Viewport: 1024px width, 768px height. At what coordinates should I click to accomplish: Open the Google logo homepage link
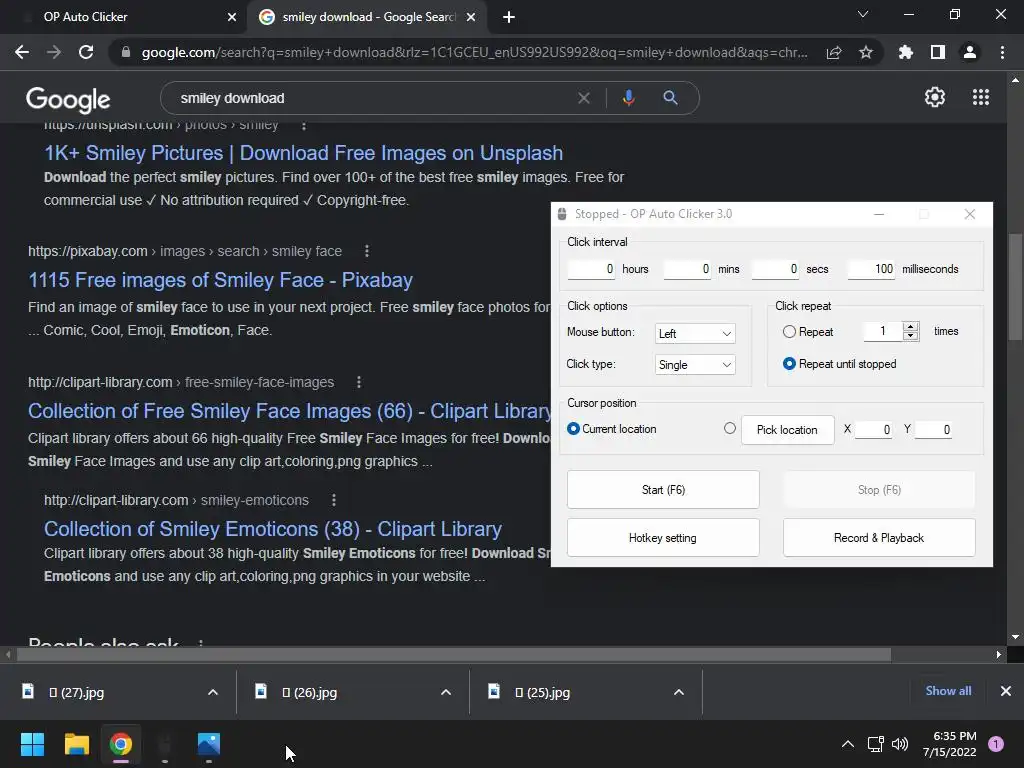[68, 99]
